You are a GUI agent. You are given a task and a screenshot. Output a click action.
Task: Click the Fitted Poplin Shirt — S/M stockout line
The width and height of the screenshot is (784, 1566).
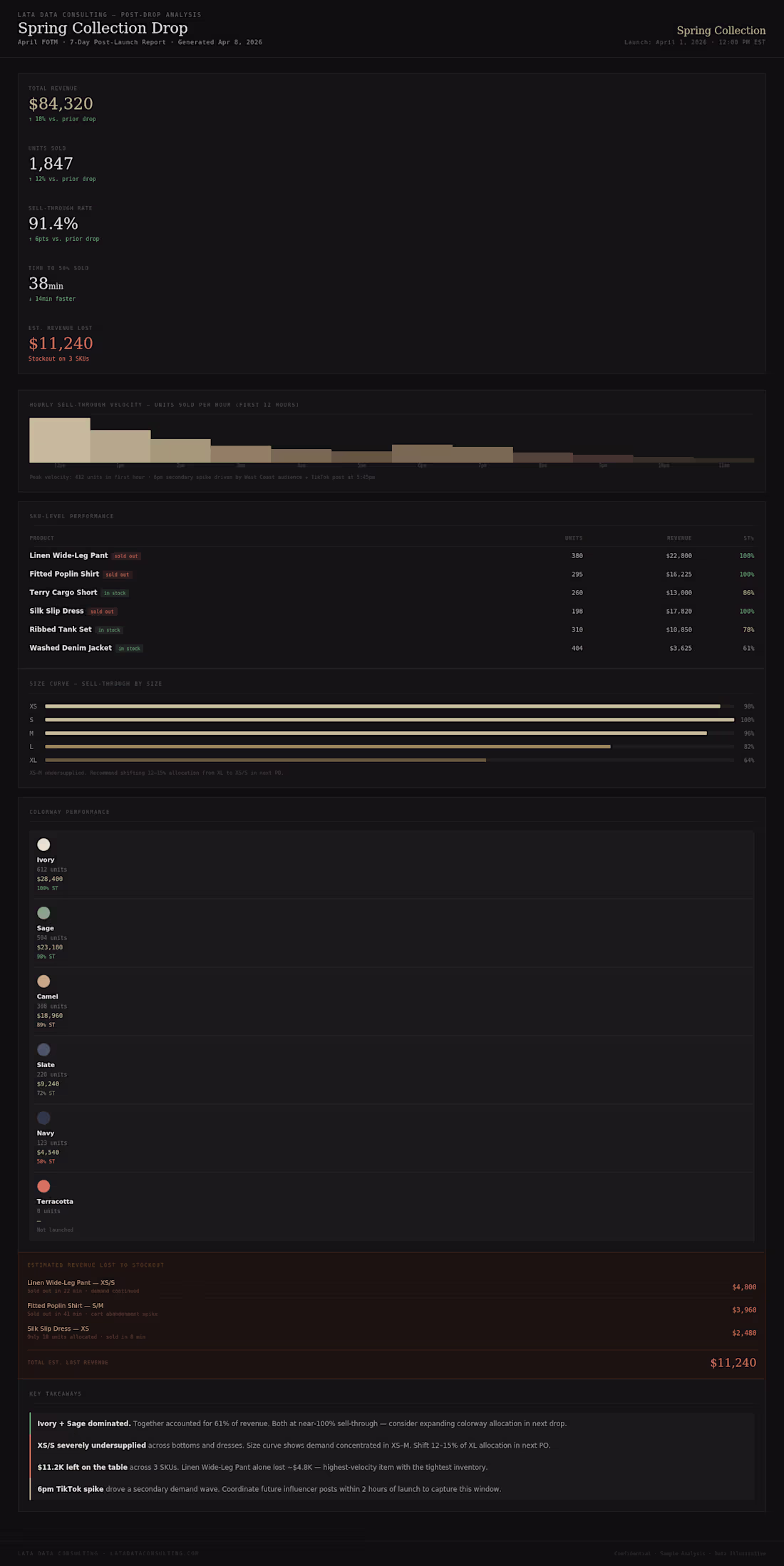pyautogui.click(x=65, y=1306)
